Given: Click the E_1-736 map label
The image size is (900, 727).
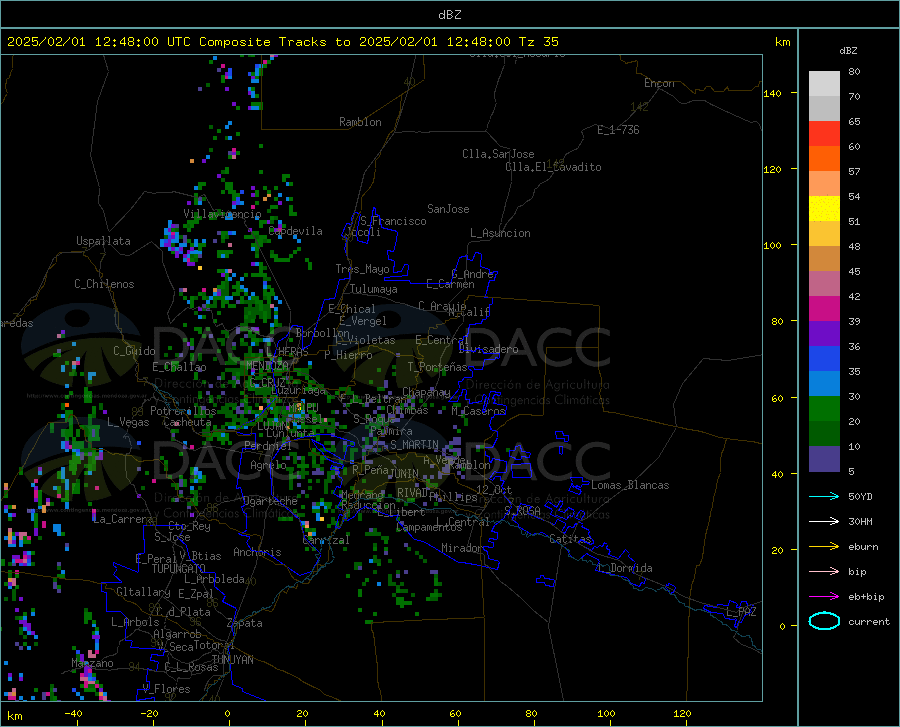Looking at the screenshot, I should pos(618,130).
